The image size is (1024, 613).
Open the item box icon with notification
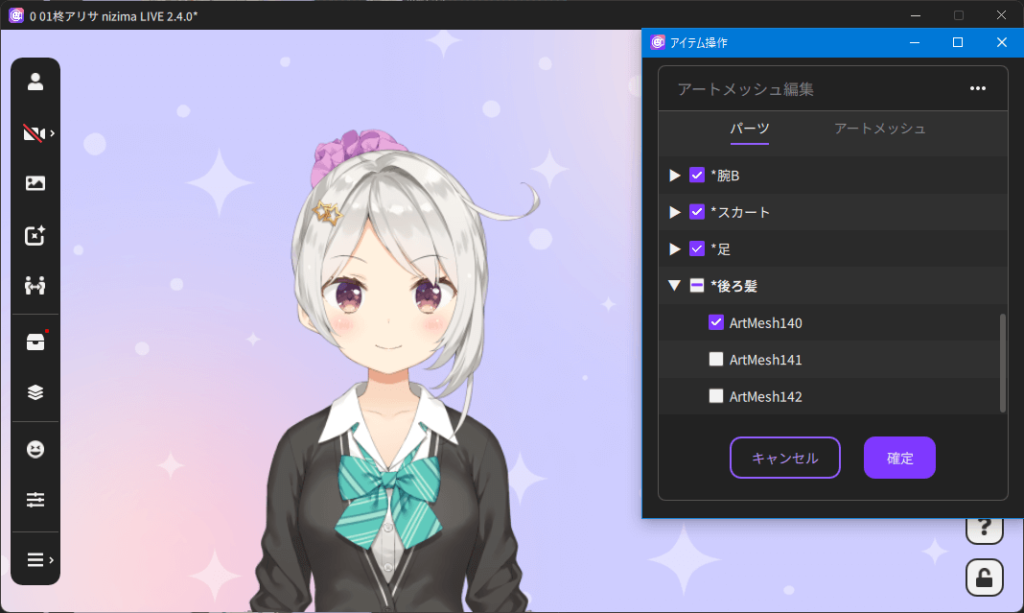(x=35, y=341)
